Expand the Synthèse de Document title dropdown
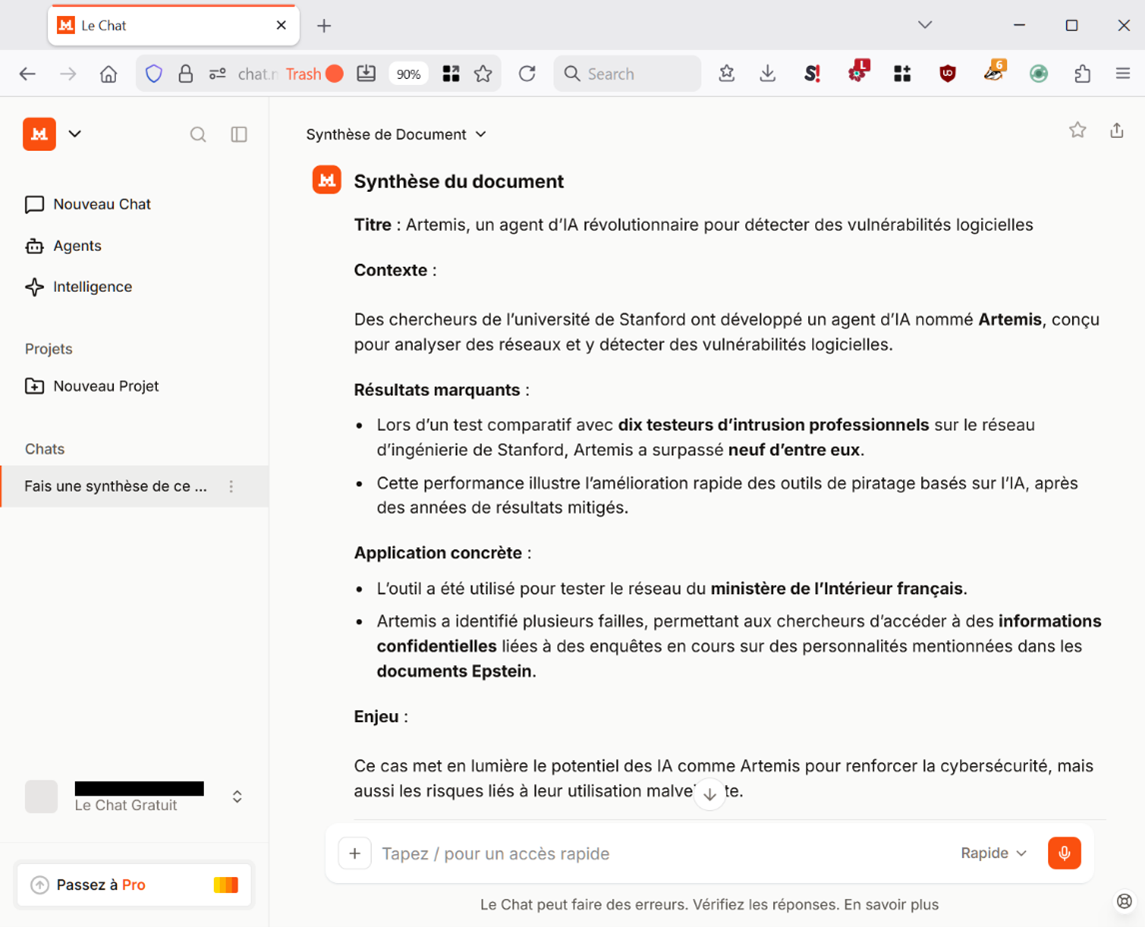The image size is (1145, 927). click(x=481, y=134)
